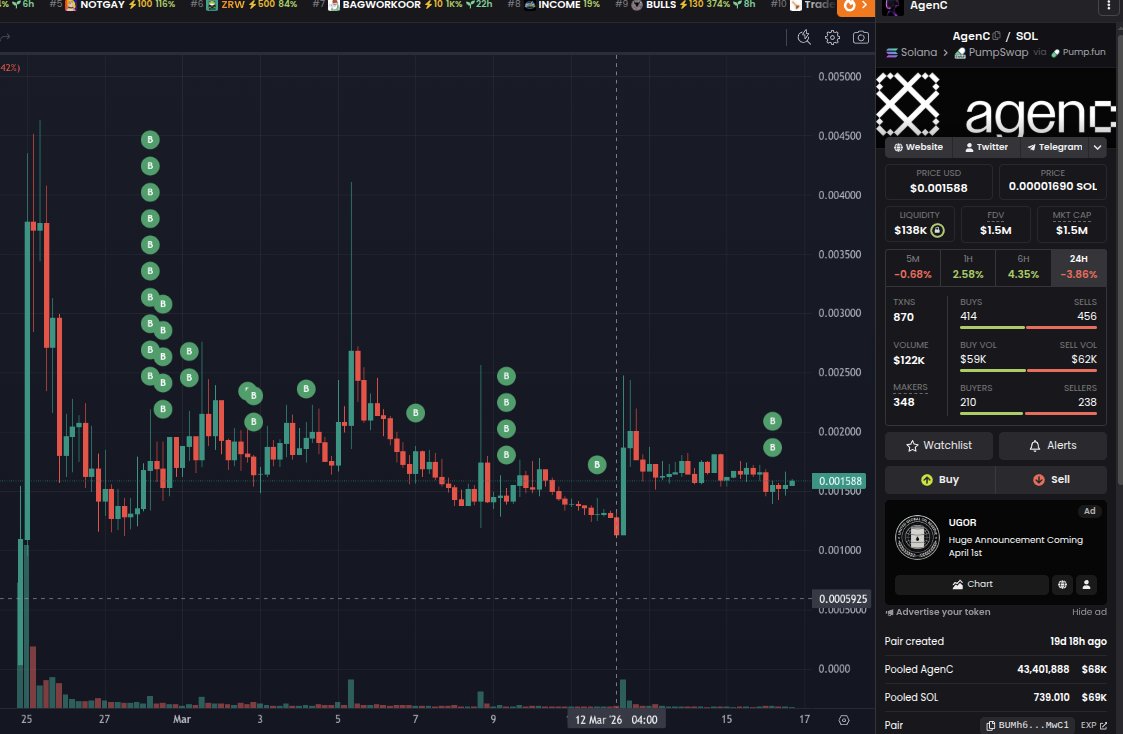Image resolution: width=1123 pixels, height=734 pixels.
Task: Copy the pair address BUMh6...MwC1
Action: (1027, 725)
